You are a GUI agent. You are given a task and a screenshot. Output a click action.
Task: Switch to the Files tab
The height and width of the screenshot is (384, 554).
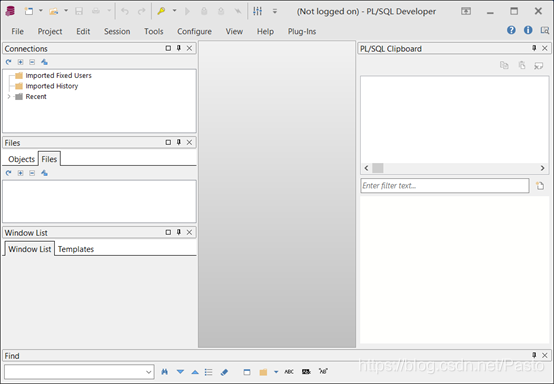[x=49, y=159]
